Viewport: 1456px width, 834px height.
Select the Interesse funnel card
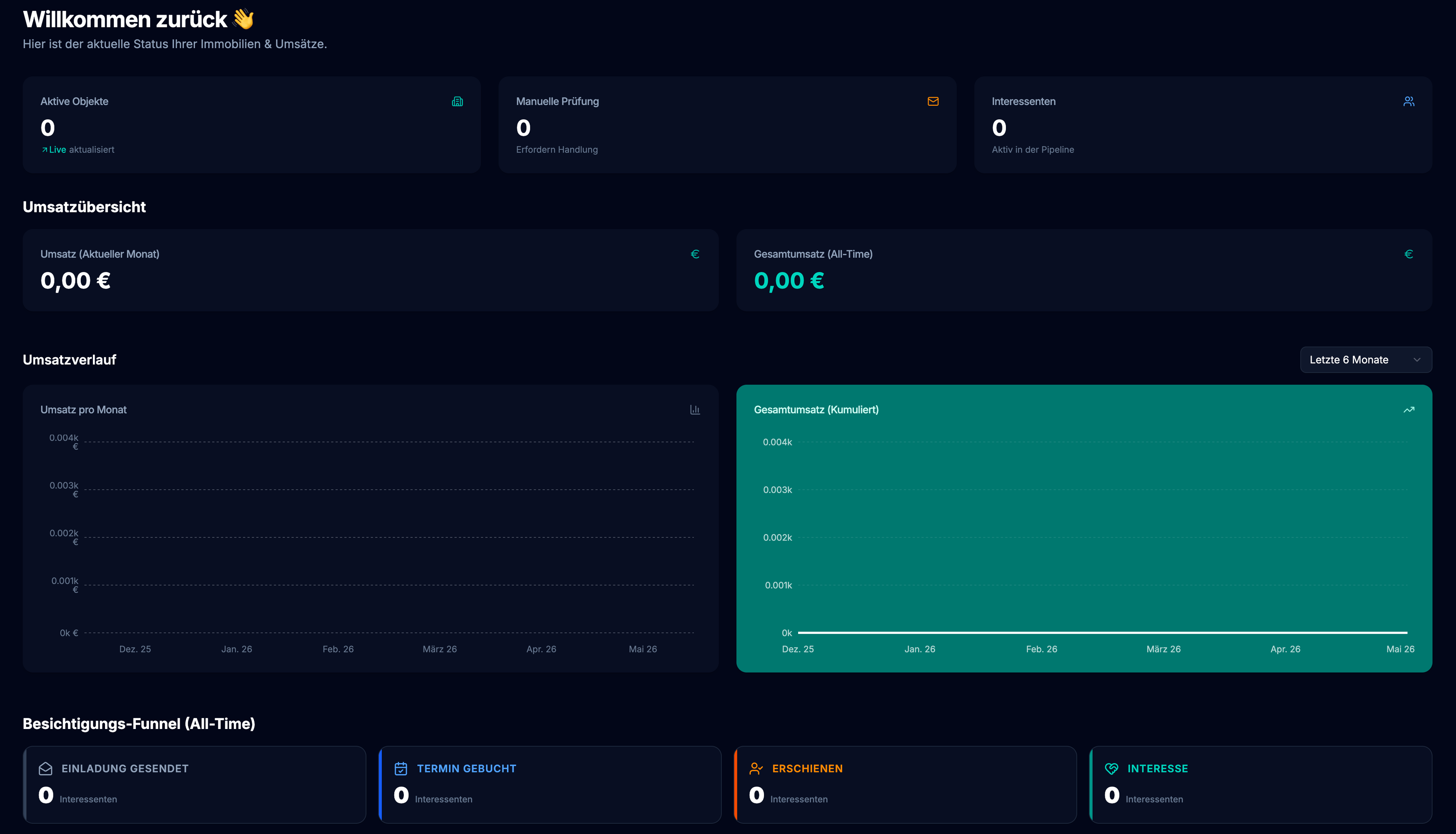(1261, 784)
